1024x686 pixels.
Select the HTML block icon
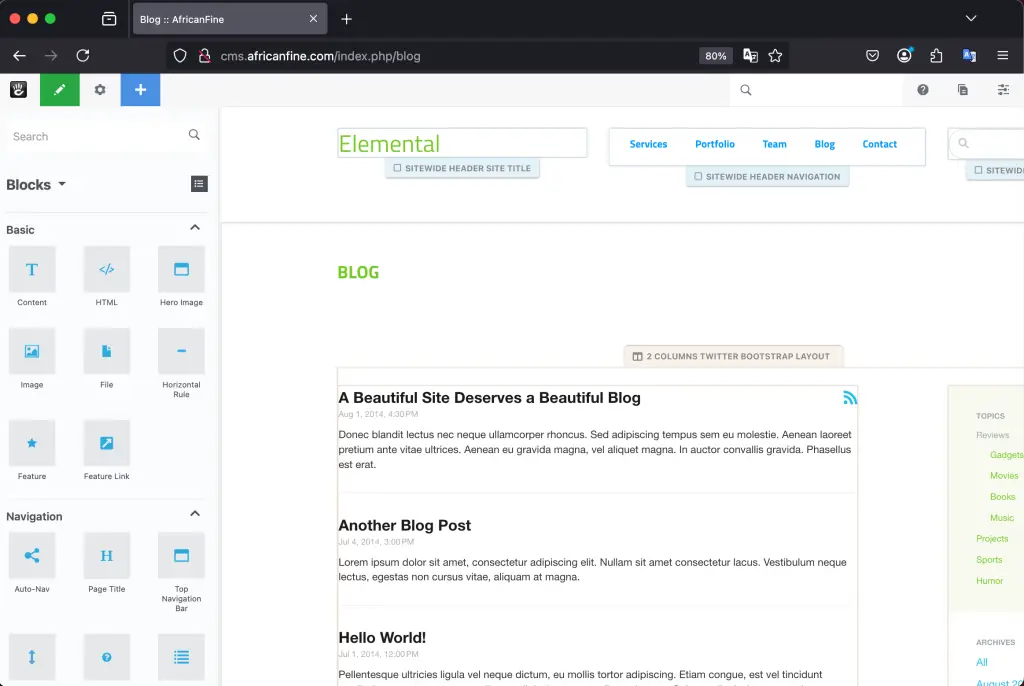coord(106,270)
